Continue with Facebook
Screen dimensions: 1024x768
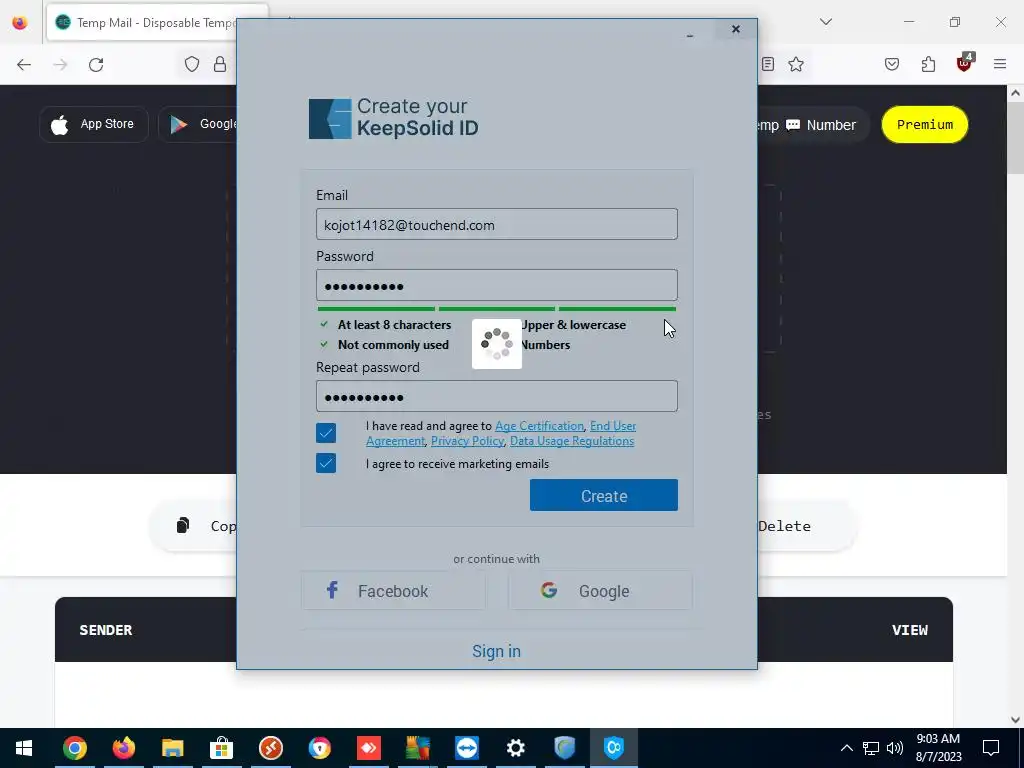coord(393,591)
